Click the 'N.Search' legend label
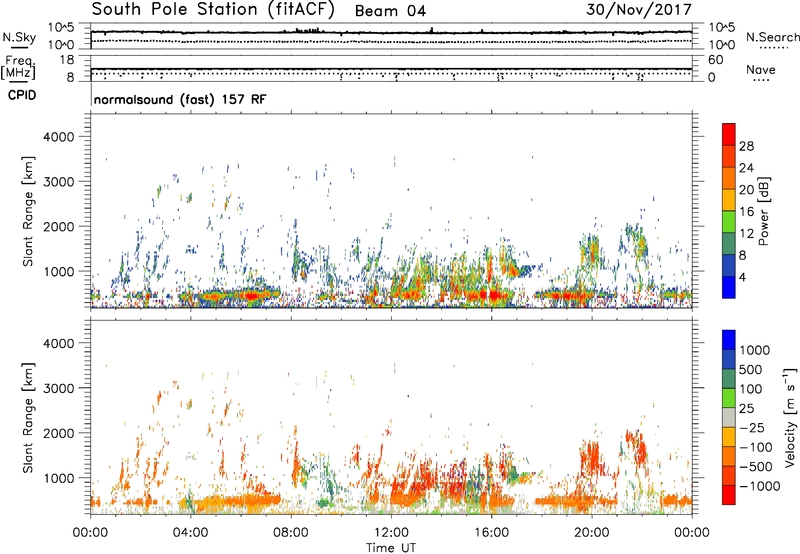The image size is (800, 554). 772,37
